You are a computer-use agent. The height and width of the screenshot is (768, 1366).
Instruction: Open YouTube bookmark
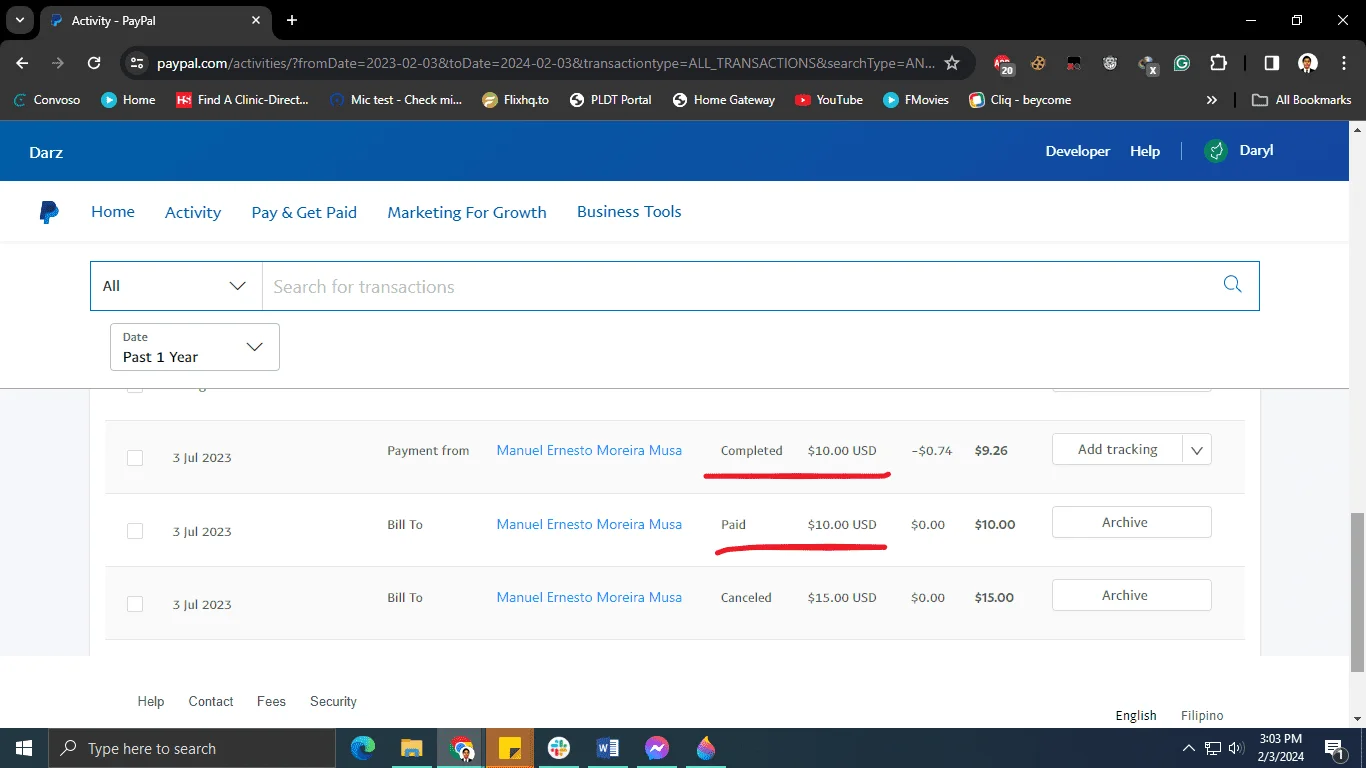point(829,100)
